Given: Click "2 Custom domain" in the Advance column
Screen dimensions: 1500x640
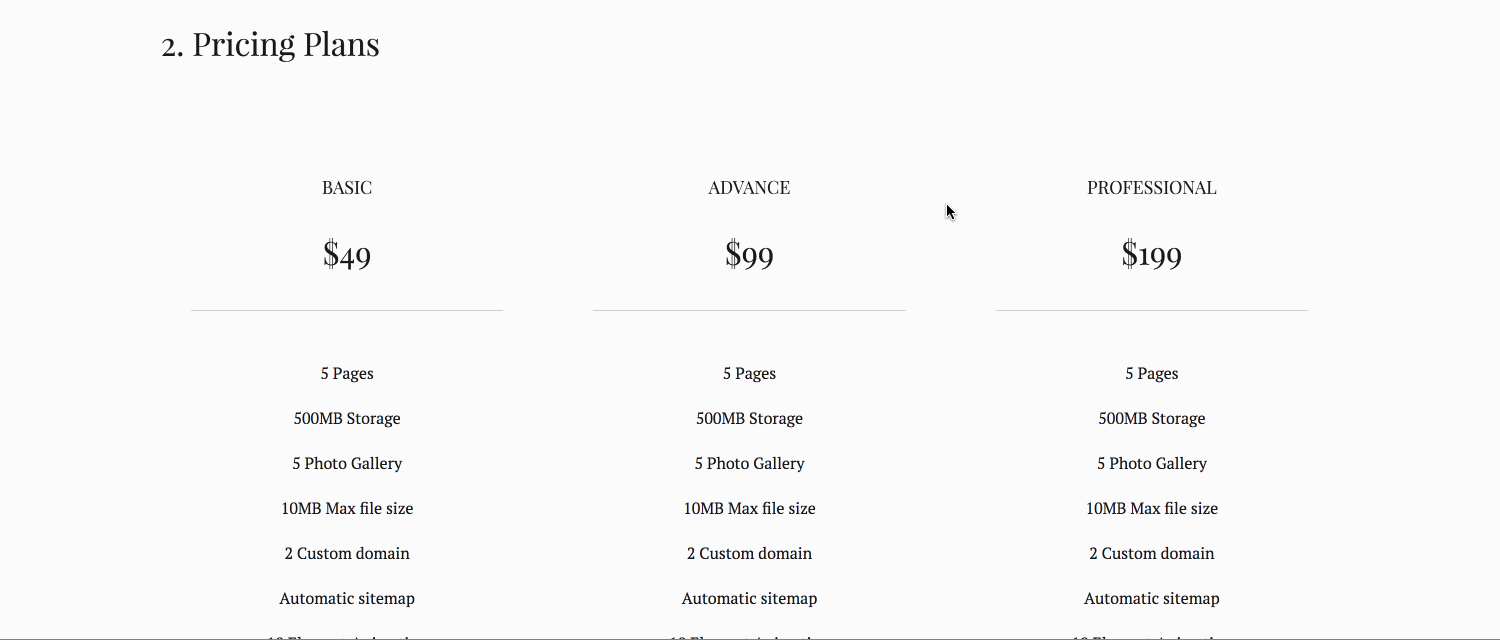Looking at the screenshot, I should [749, 554].
